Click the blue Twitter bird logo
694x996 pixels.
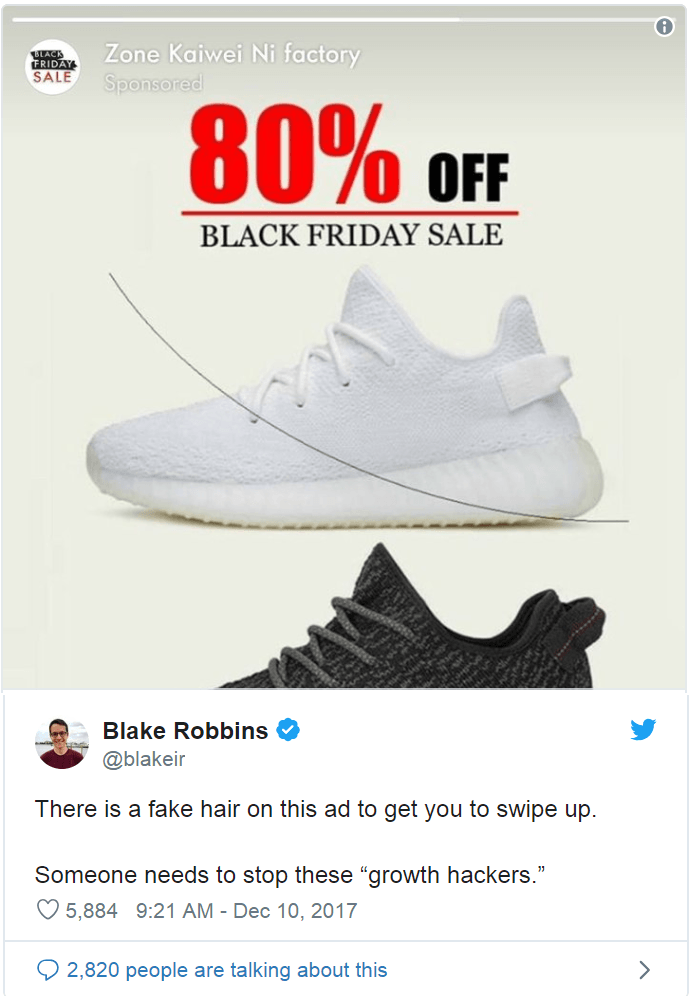pos(643,729)
